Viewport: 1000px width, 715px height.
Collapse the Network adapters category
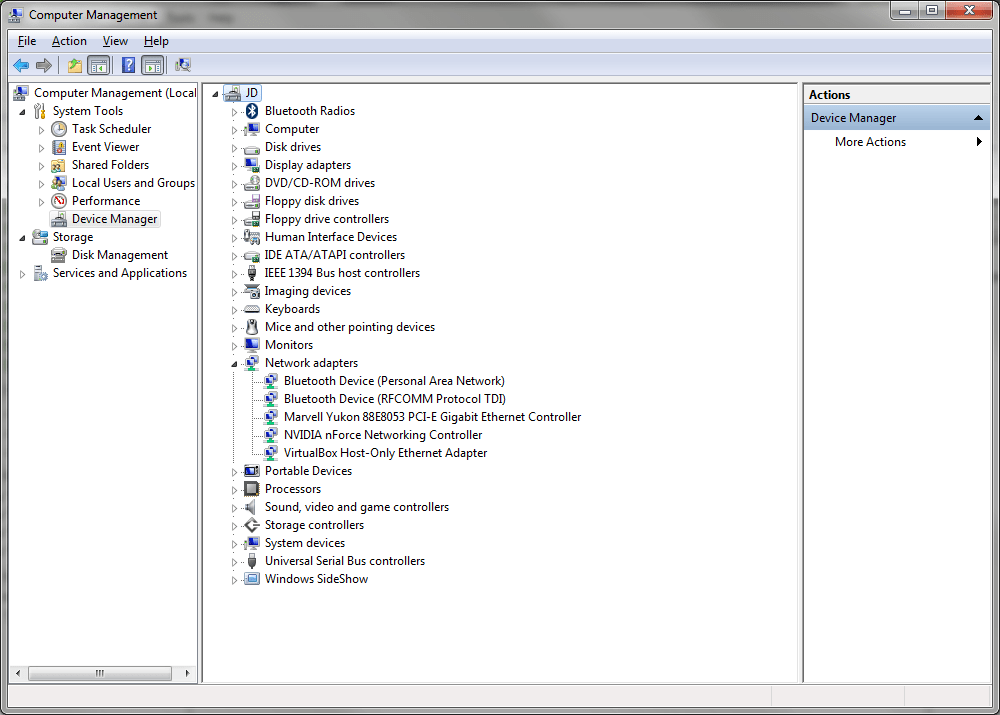pyautogui.click(x=234, y=364)
